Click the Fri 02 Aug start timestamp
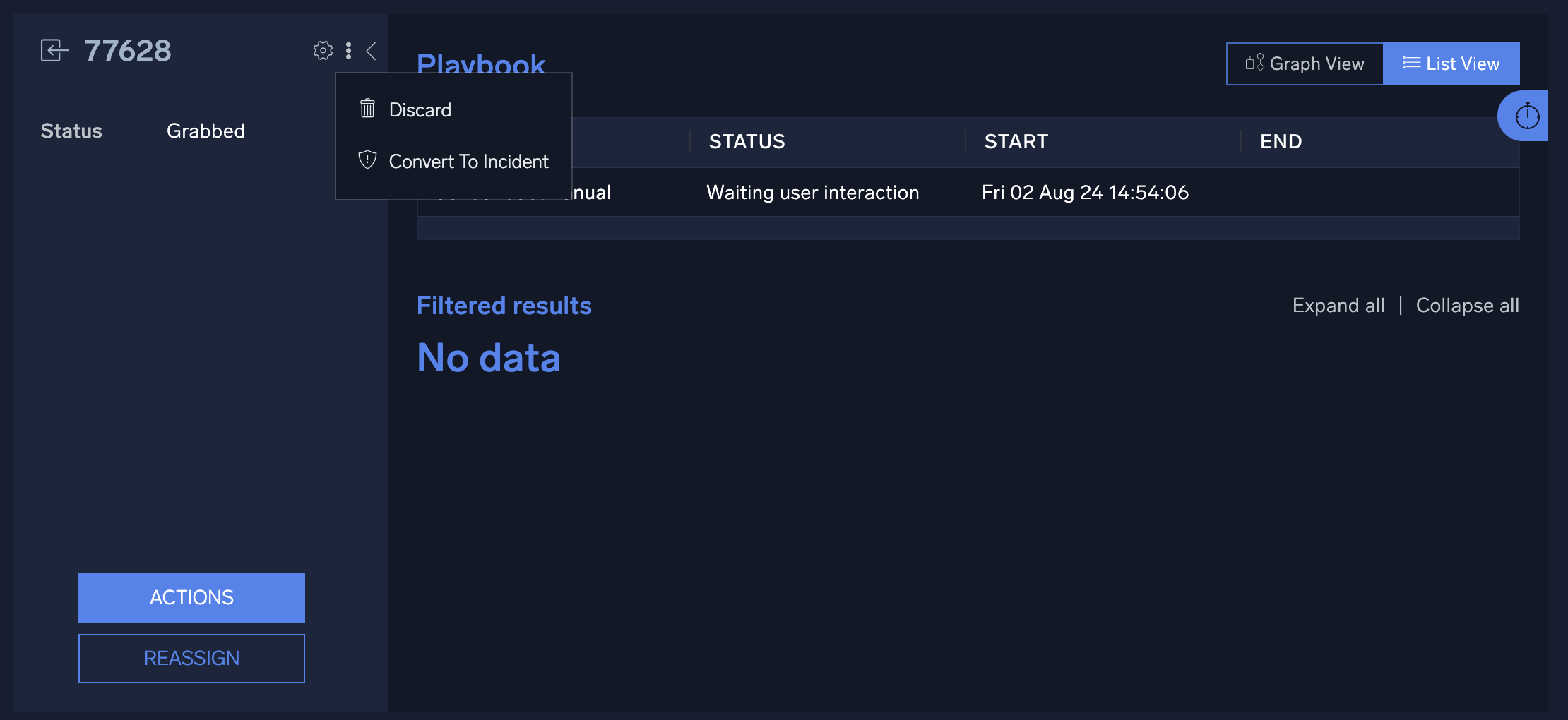 pos(1085,193)
